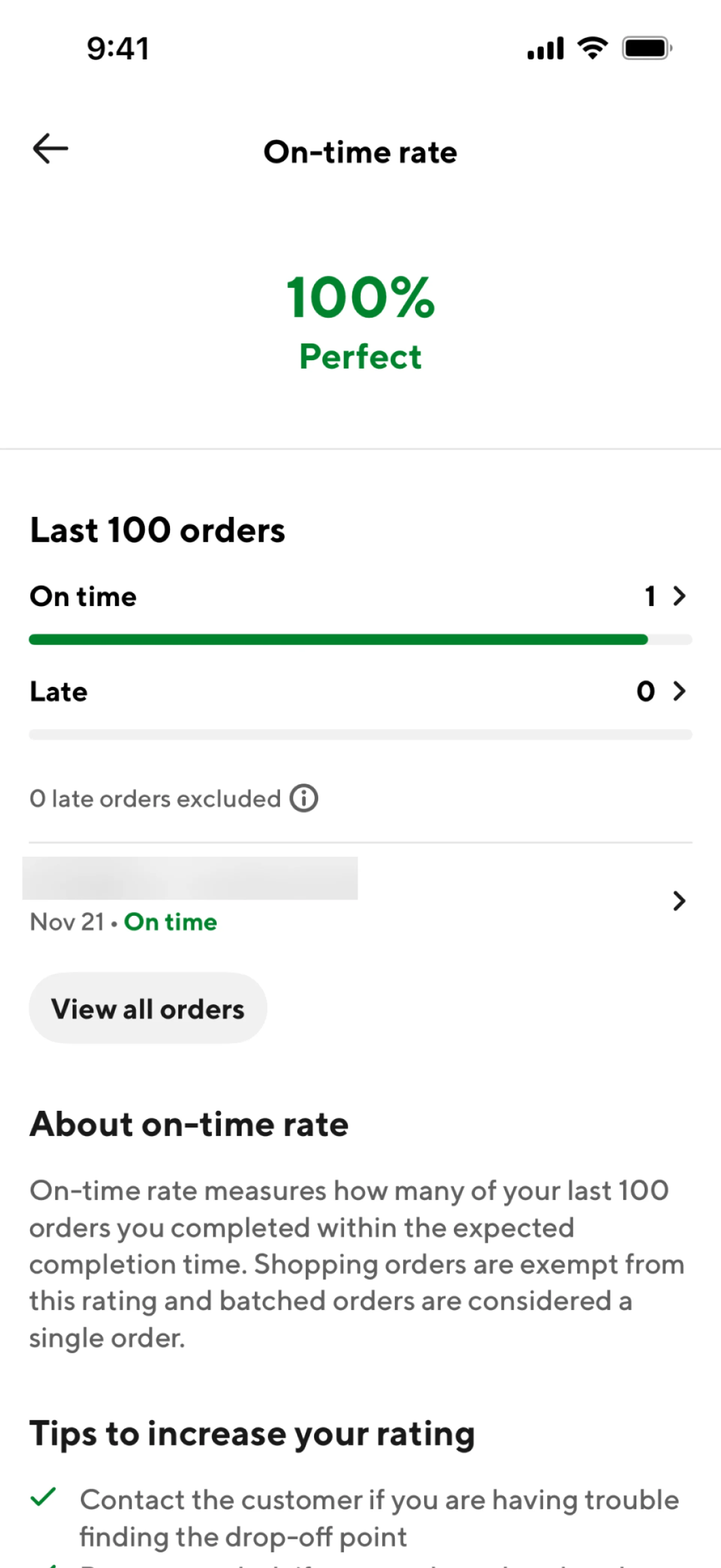
Task: Tap the battery indicator icon
Action: pos(646,48)
